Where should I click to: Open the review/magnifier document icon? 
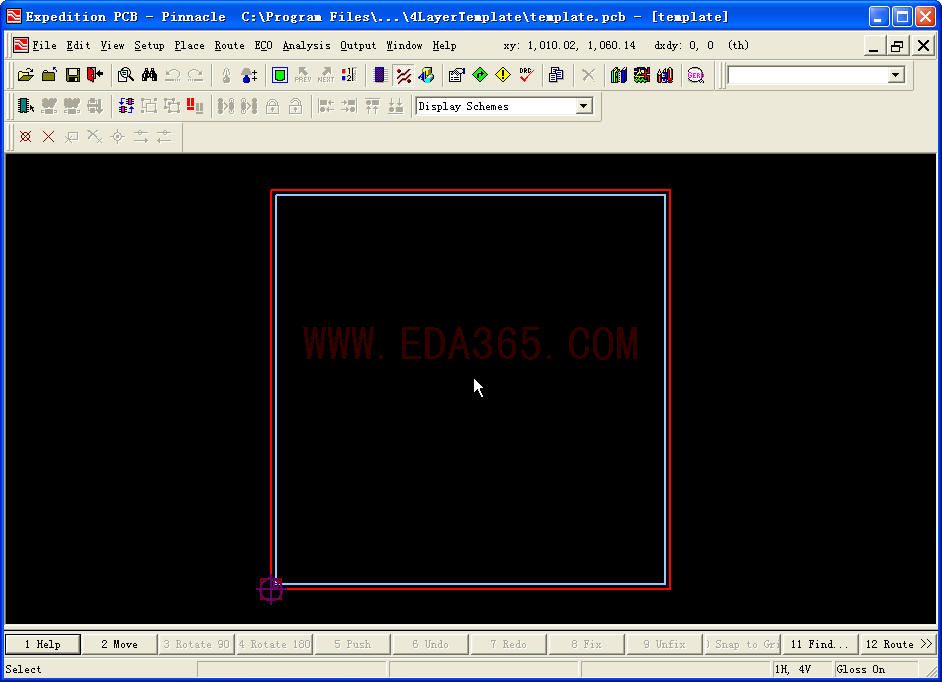click(x=126, y=75)
